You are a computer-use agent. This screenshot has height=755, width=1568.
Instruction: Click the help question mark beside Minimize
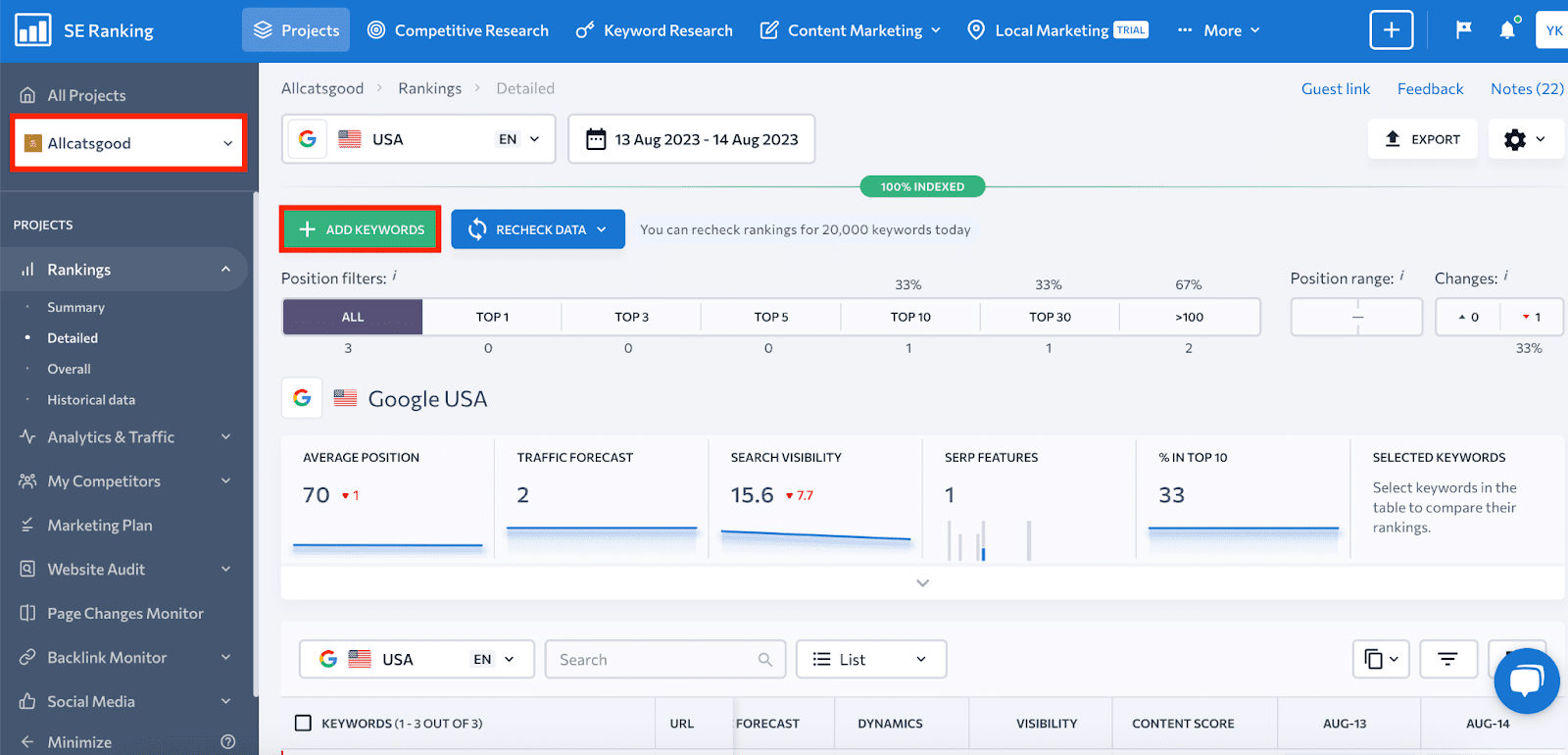[228, 742]
